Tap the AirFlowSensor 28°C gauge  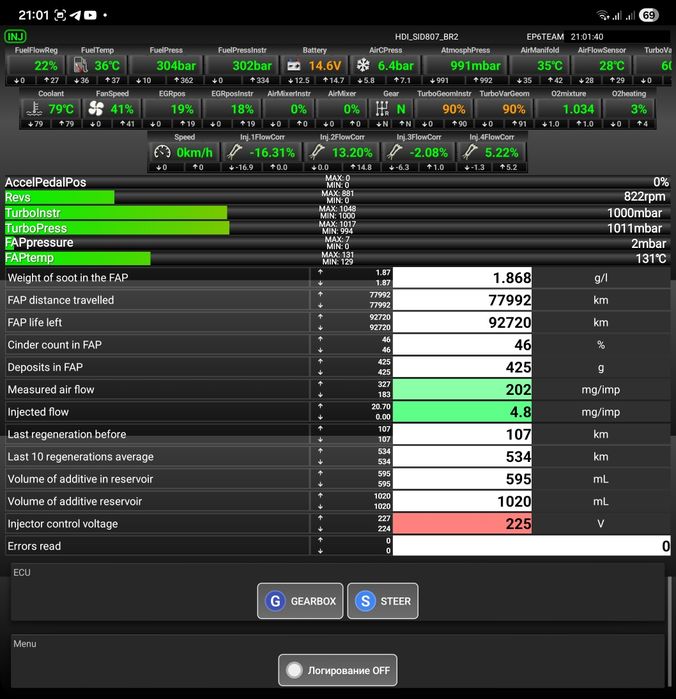[x=601, y=66]
